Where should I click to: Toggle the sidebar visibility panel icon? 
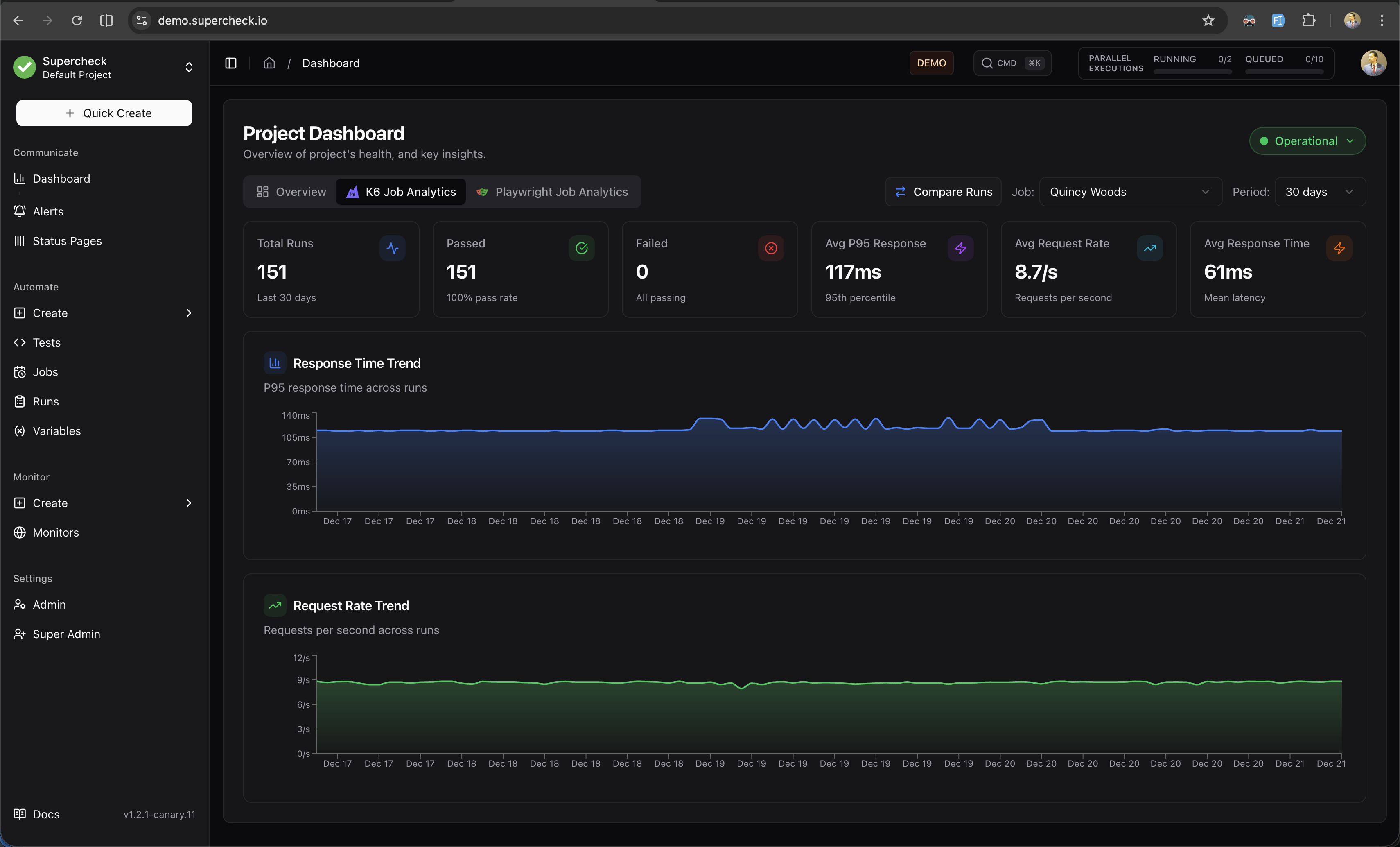[231, 63]
